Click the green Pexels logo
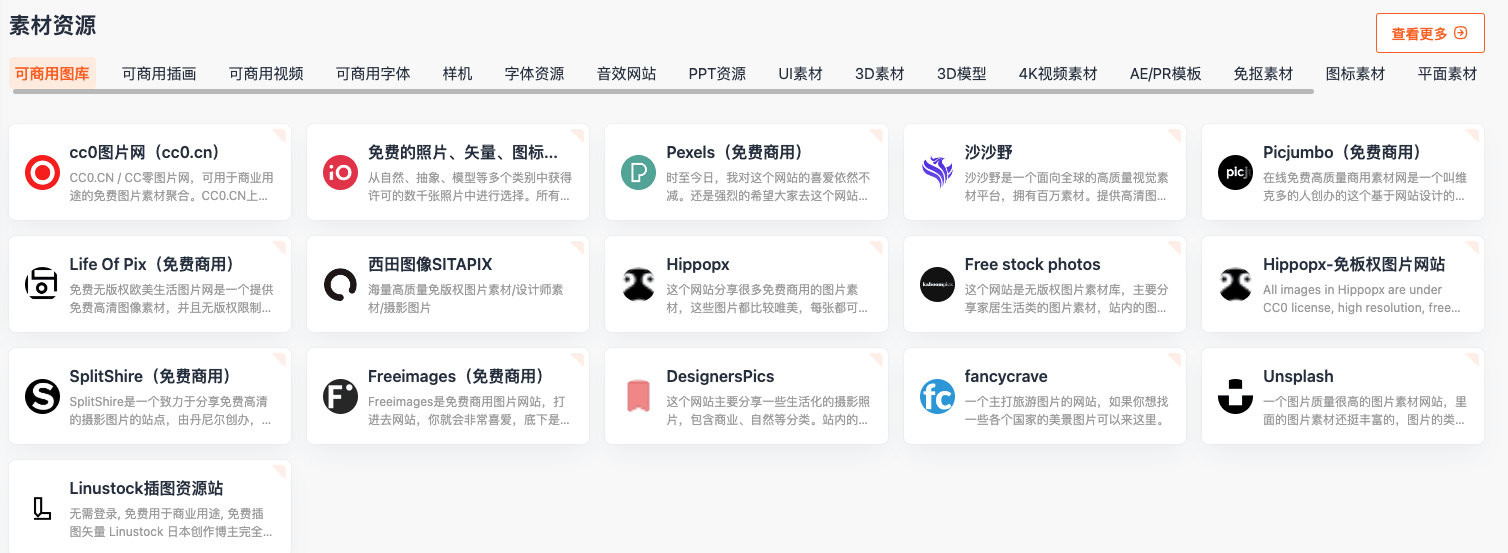The width and height of the screenshot is (1508, 553). click(x=638, y=173)
